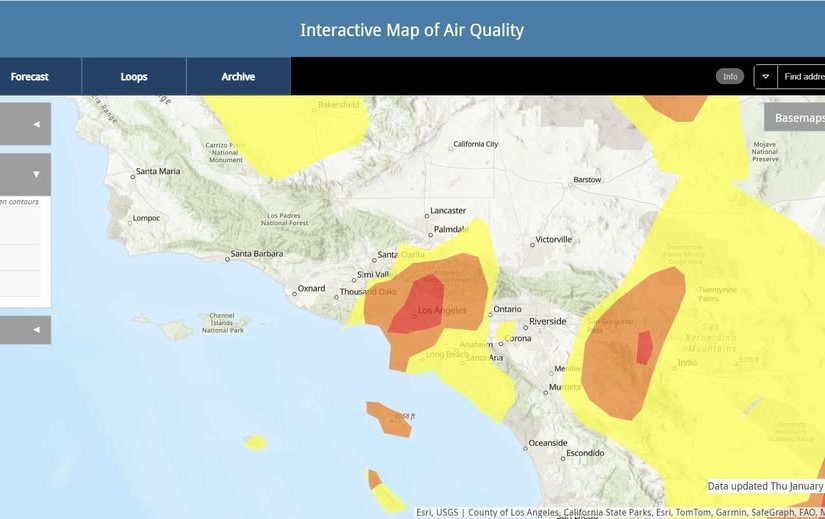825x519 pixels.
Task: Open the Basemaps panel
Action: click(797, 118)
